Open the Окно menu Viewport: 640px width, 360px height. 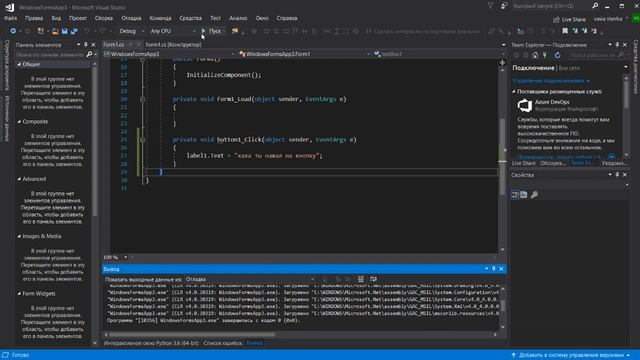tap(262, 18)
